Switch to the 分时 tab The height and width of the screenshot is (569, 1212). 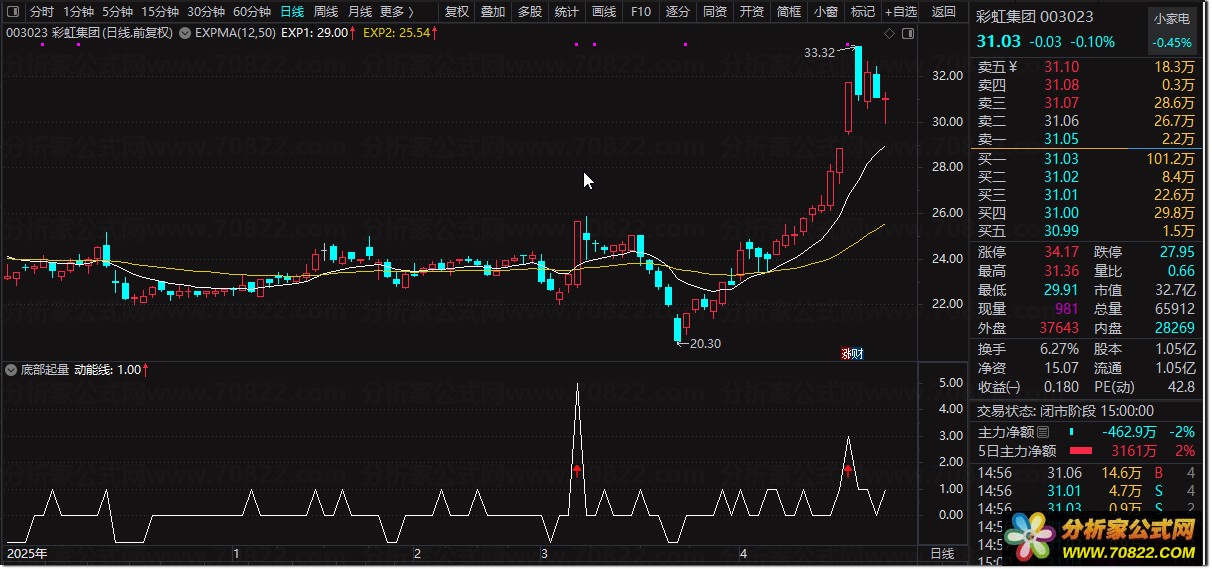coord(42,12)
